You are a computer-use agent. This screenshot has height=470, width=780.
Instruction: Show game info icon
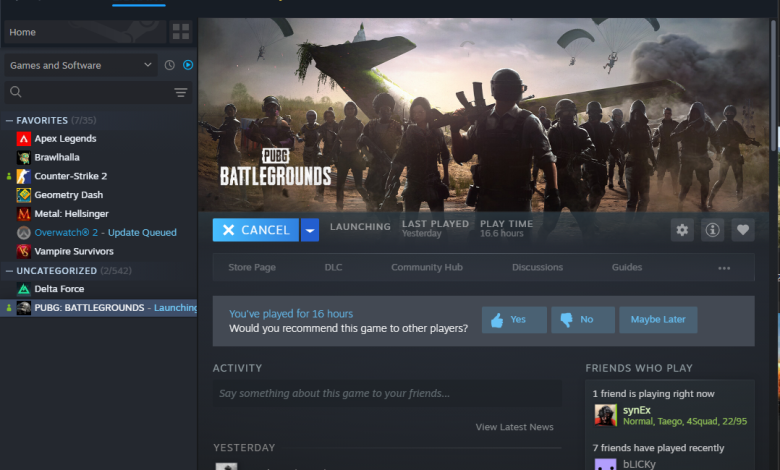[712, 230]
